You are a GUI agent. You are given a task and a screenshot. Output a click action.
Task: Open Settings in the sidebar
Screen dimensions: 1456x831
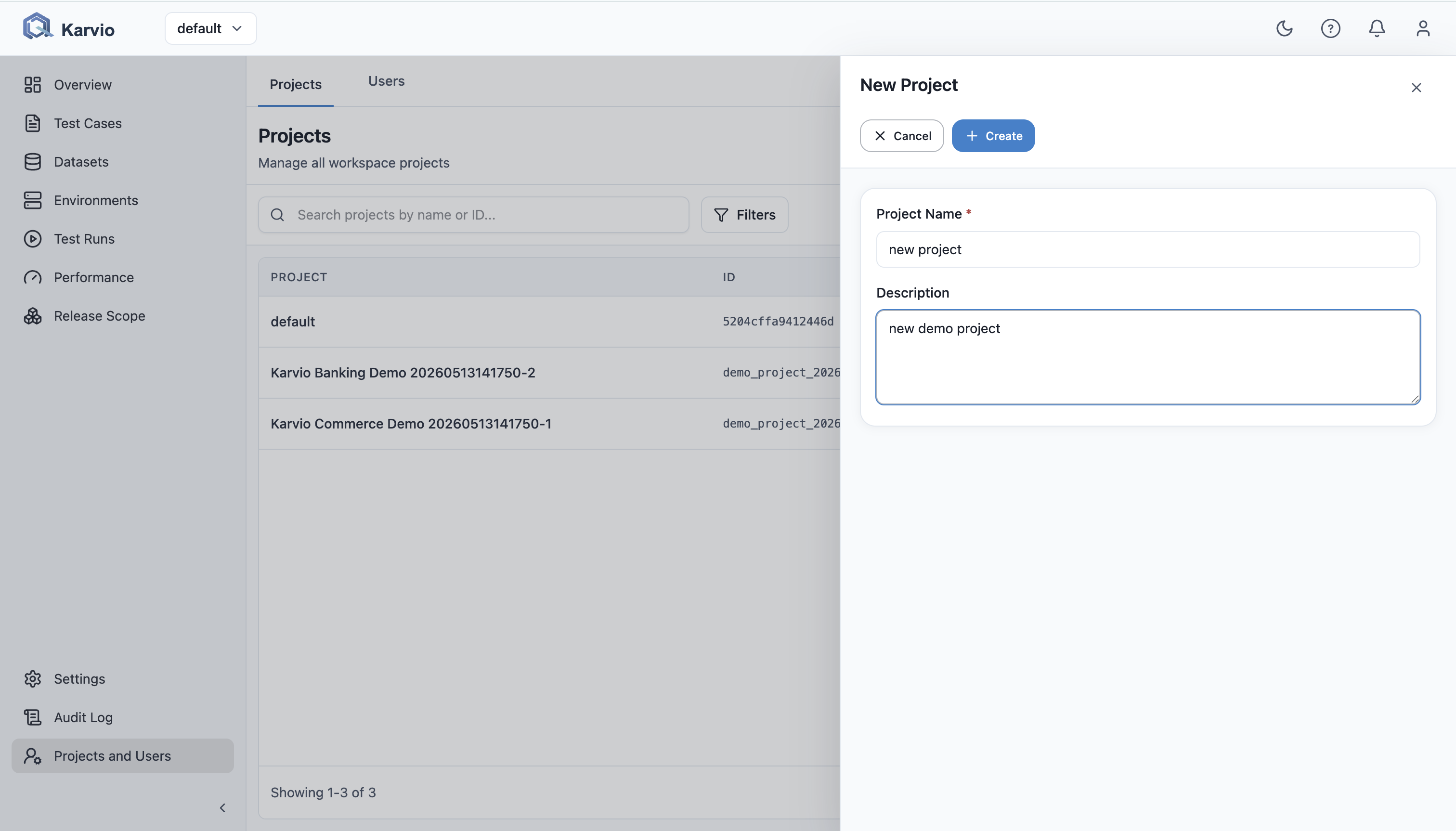123,678
